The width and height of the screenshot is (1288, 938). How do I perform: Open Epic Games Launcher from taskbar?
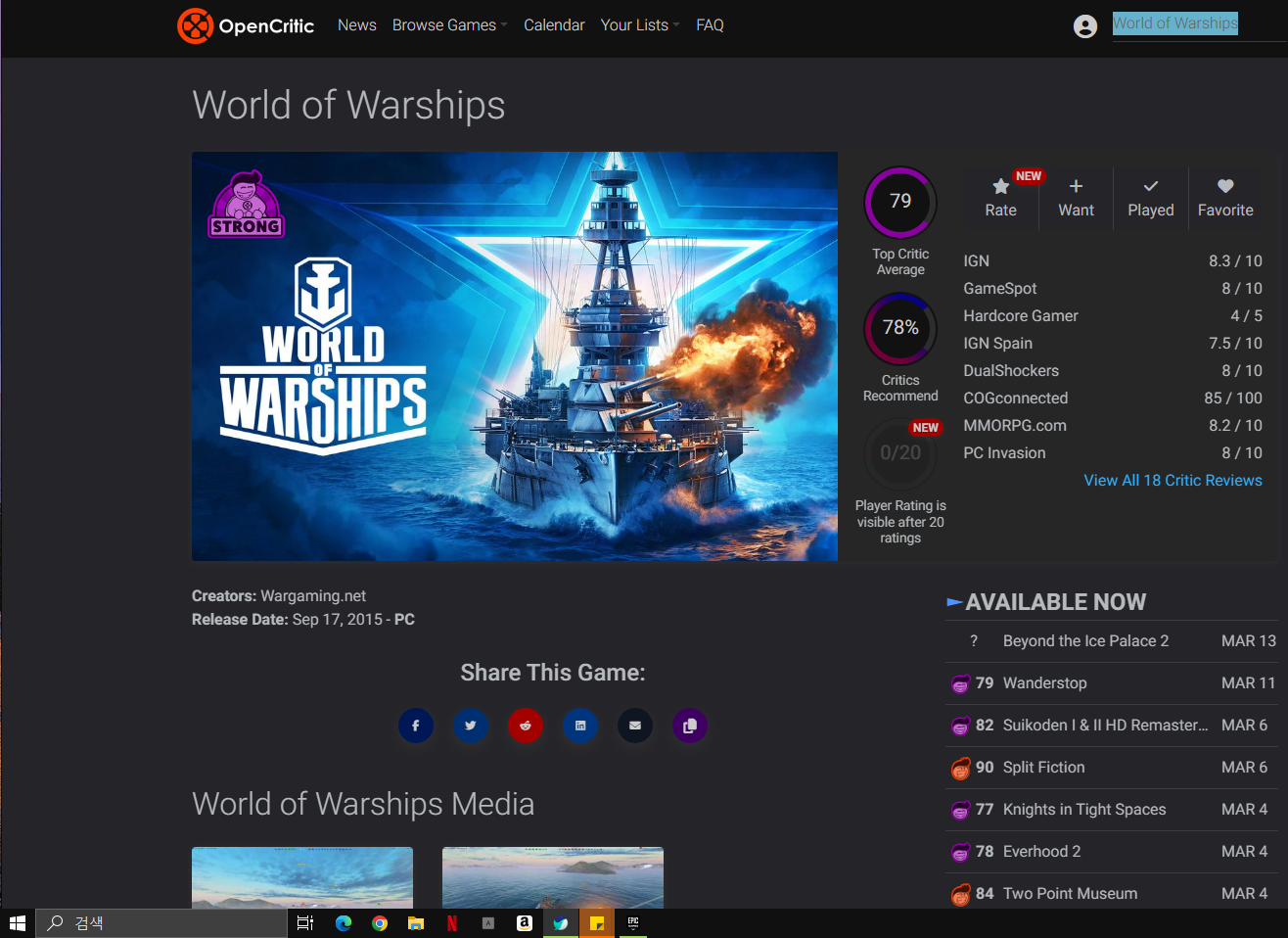pos(633,923)
